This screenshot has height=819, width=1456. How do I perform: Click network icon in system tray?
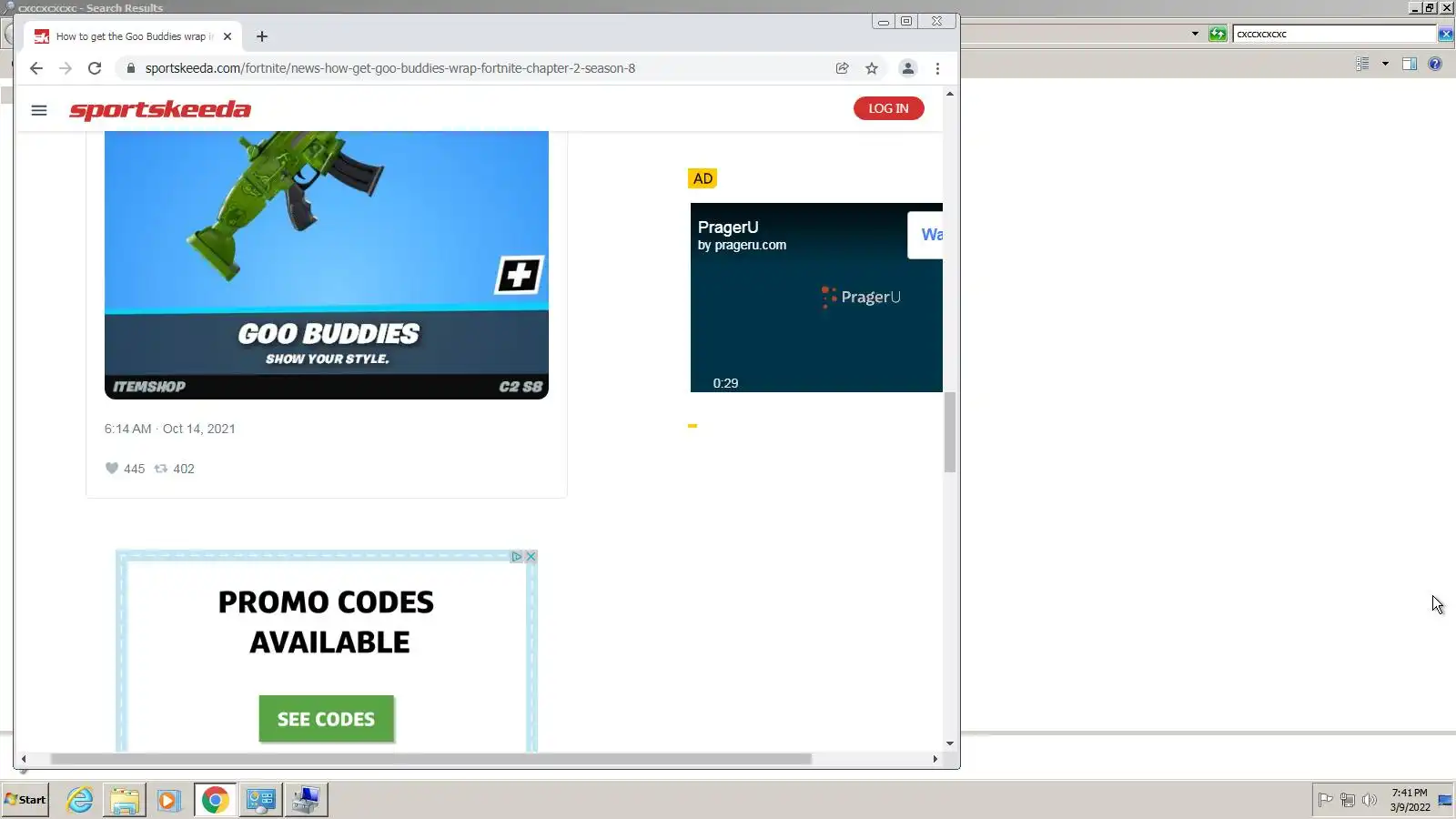pyautogui.click(x=1348, y=800)
